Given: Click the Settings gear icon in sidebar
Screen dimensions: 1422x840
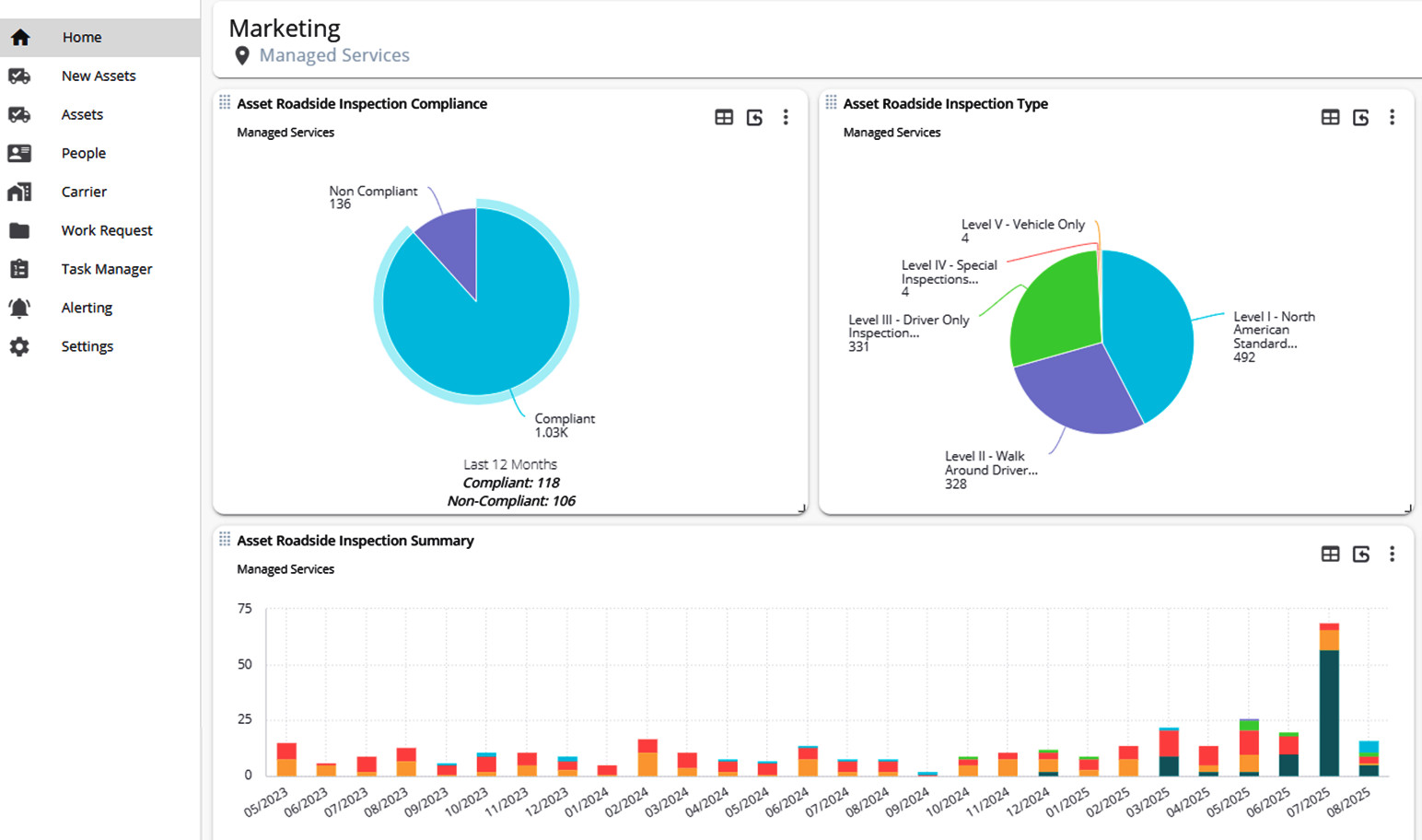Looking at the screenshot, I should (x=19, y=346).
